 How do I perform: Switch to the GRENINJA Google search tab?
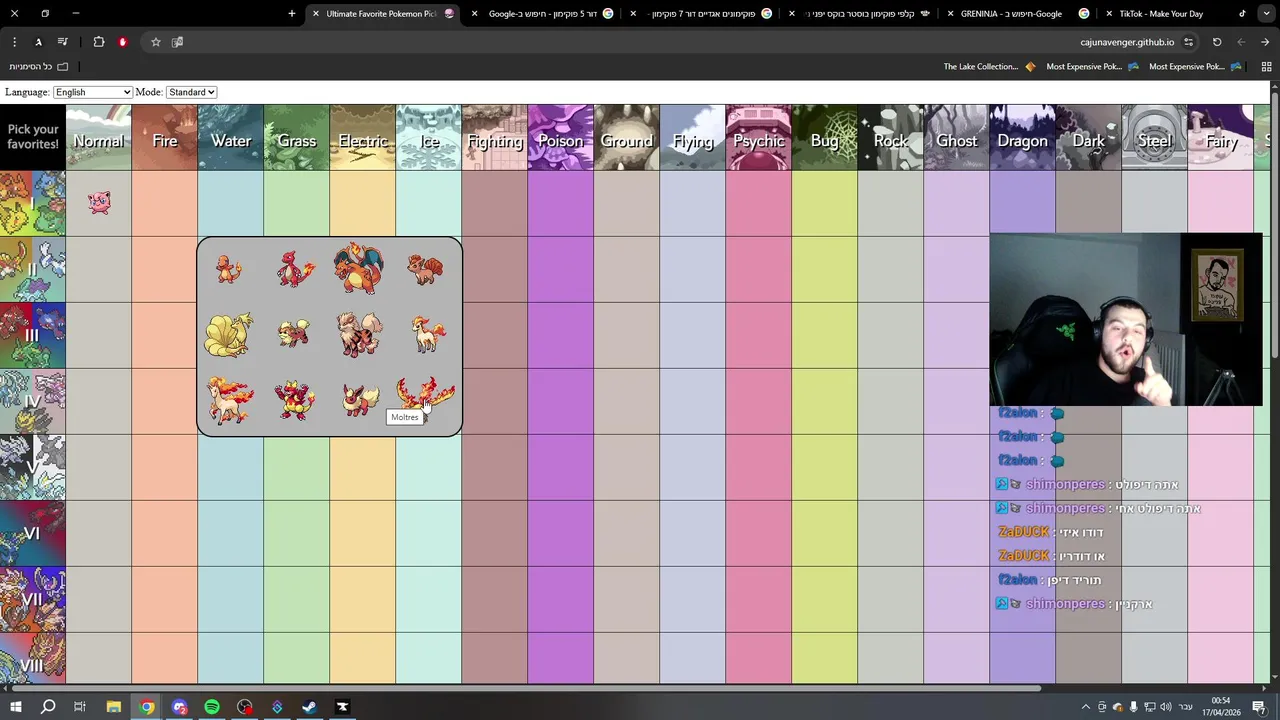1020,14
